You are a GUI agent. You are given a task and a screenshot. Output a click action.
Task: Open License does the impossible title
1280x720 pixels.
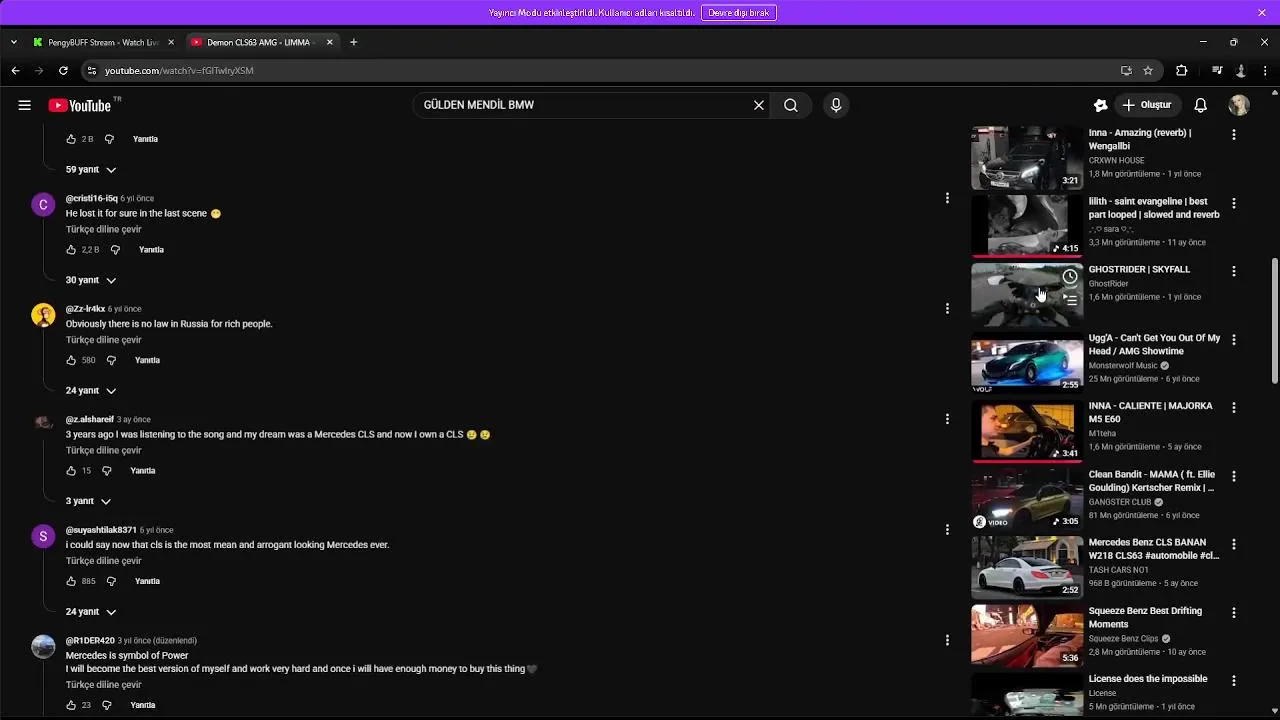pos(1148,679)
